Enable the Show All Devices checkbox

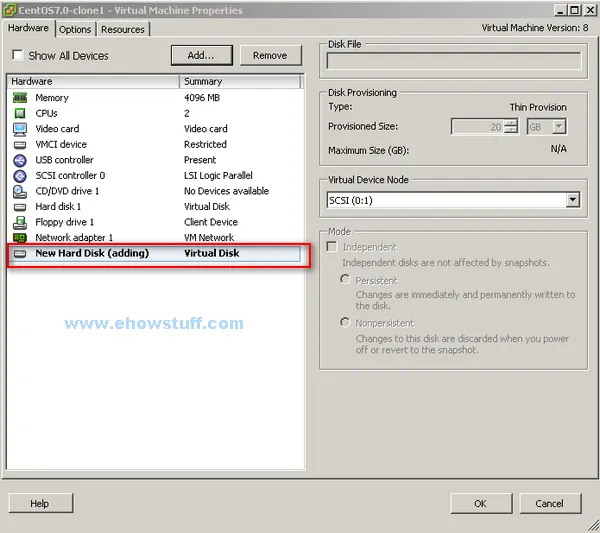click(x=18, y=56)
